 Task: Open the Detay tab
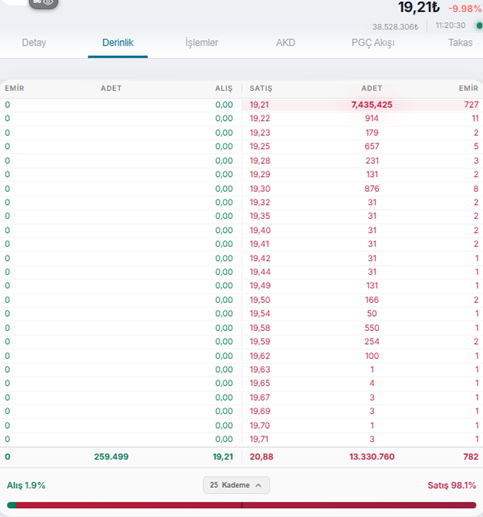[34, 43]
